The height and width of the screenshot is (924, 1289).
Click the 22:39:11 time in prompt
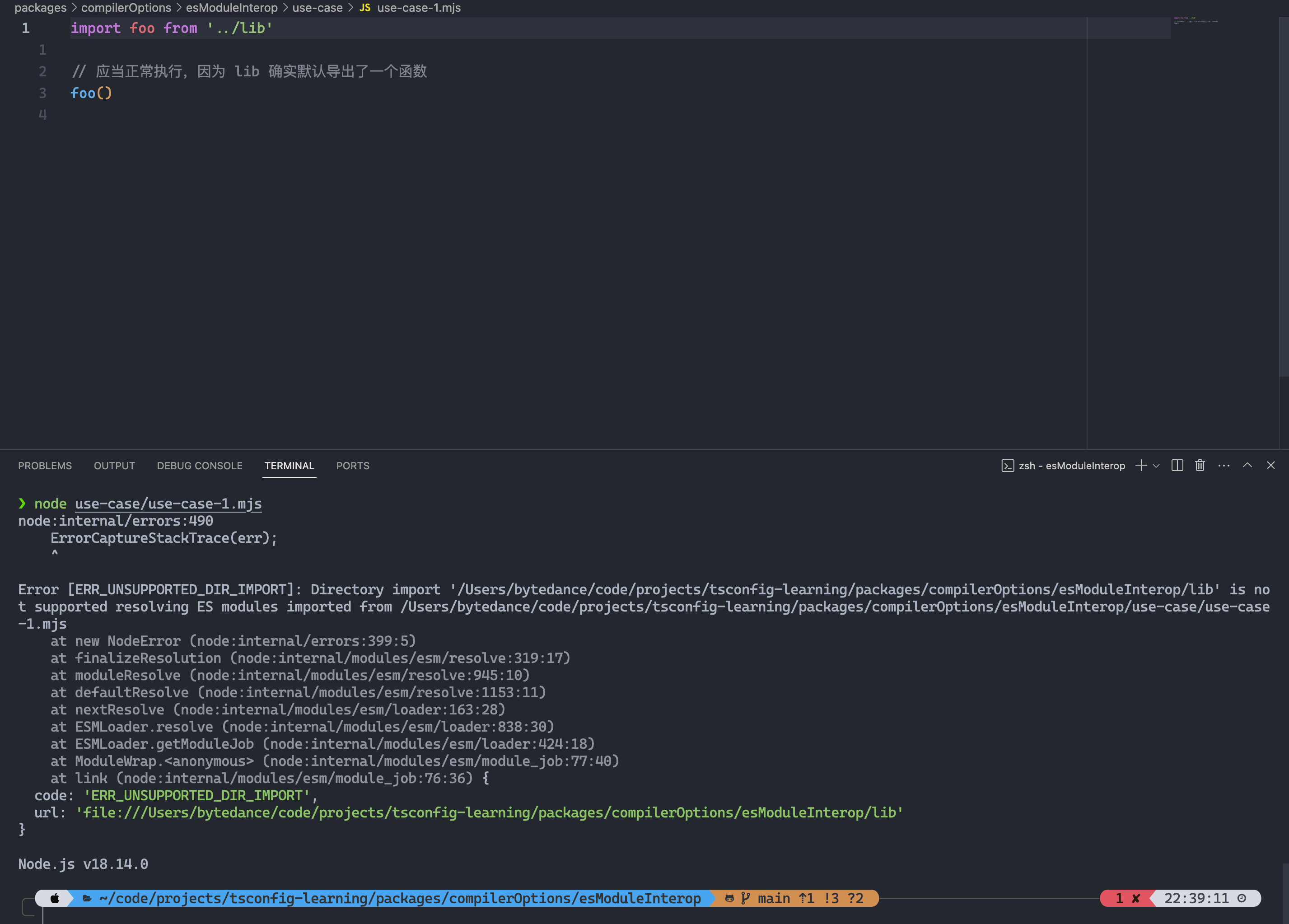pos(1196,898)
